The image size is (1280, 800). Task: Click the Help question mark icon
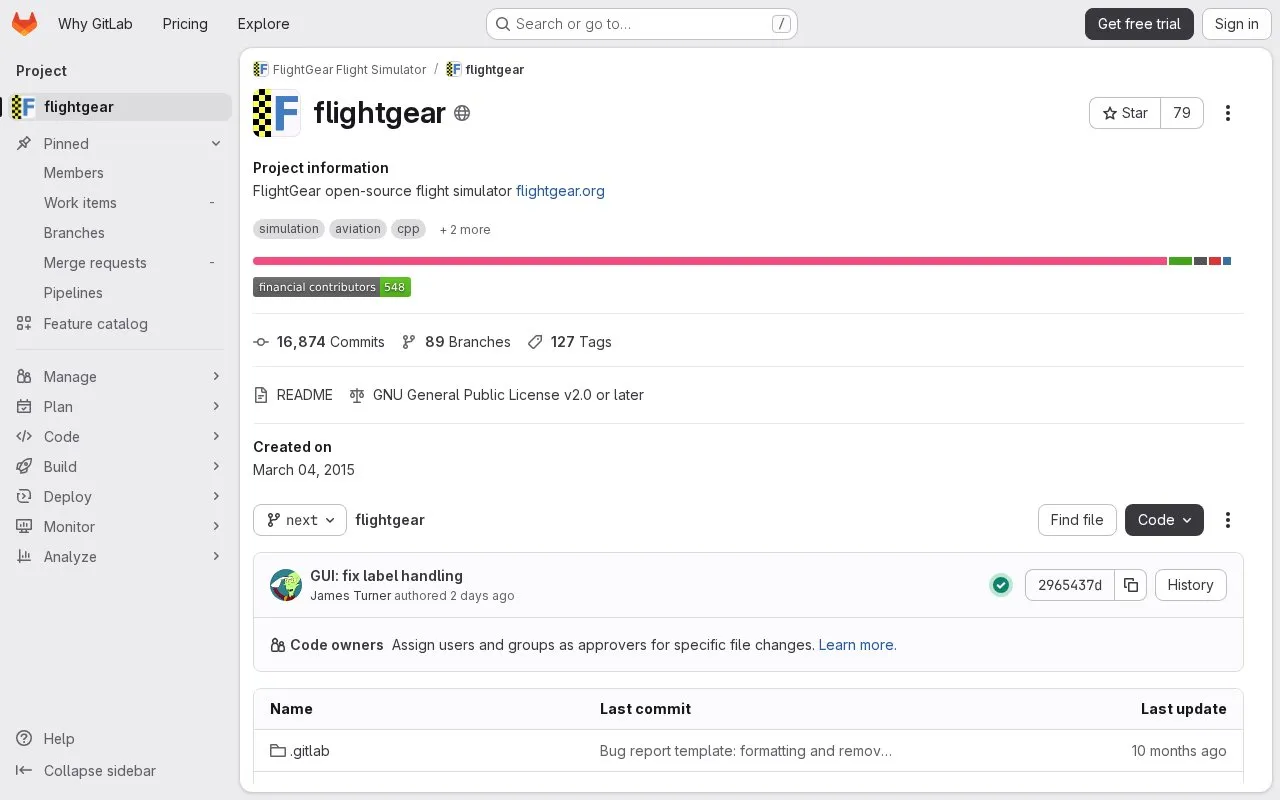[x=24, y=739]
